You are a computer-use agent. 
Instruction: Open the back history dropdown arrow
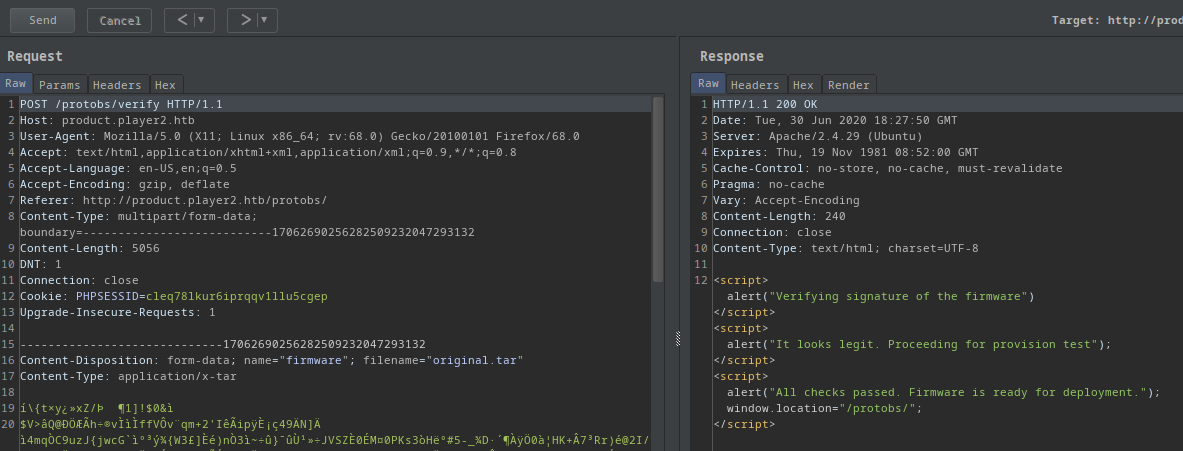(x=203, y=20)
